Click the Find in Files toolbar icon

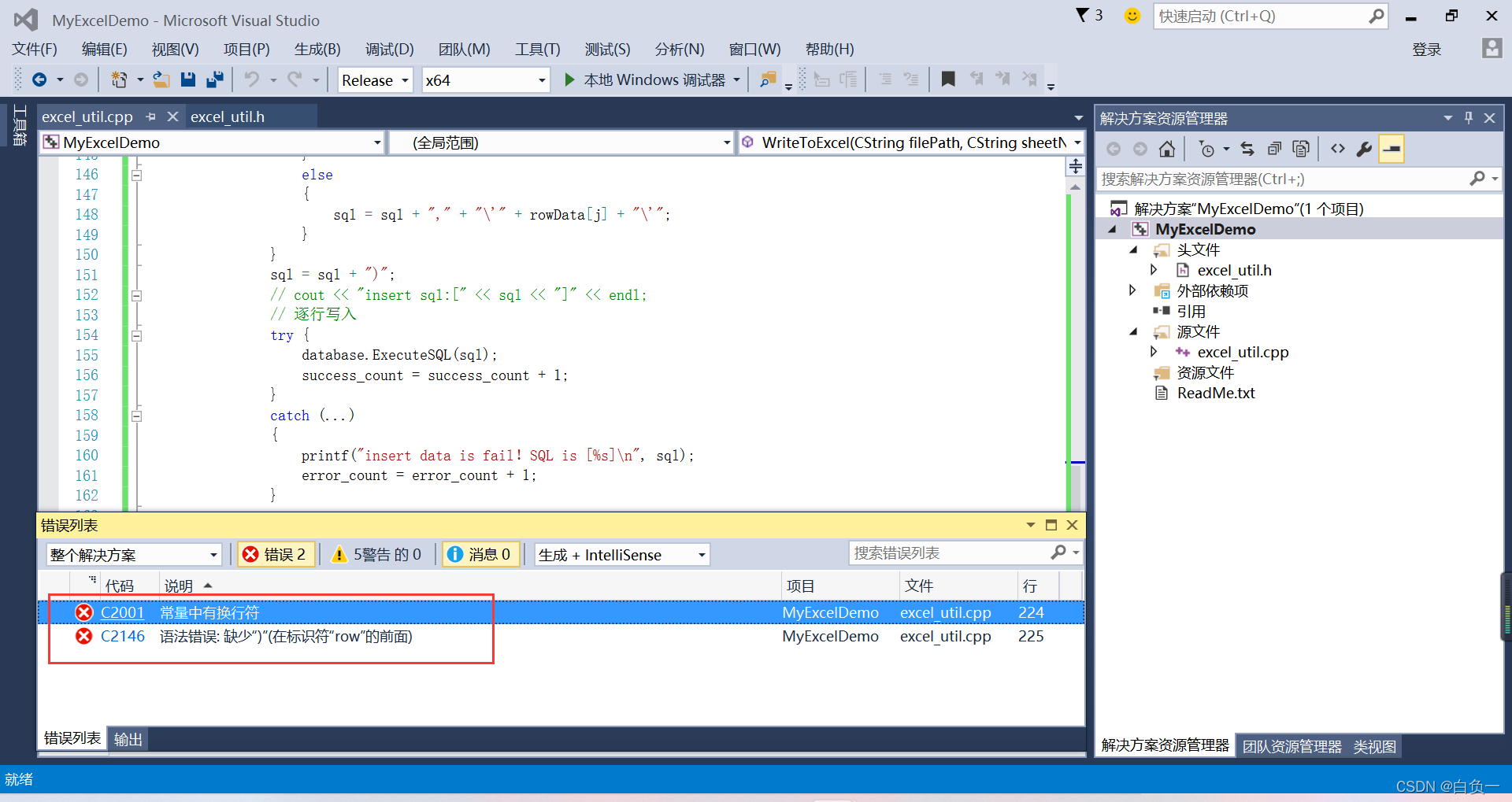click(768, 79)
